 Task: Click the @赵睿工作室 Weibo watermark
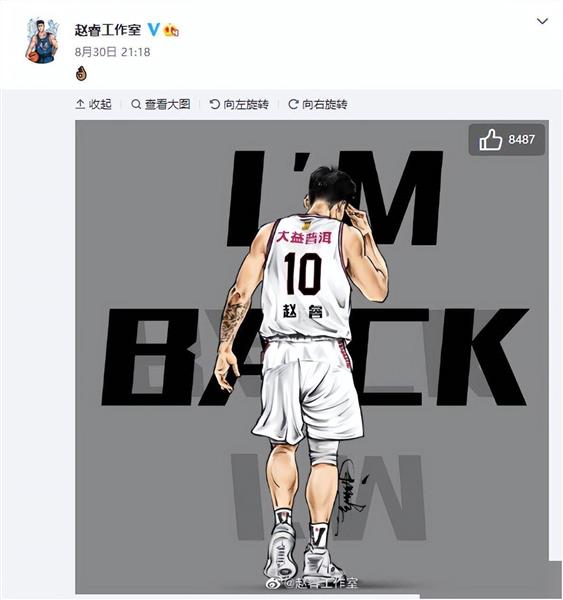coord(312,583)
